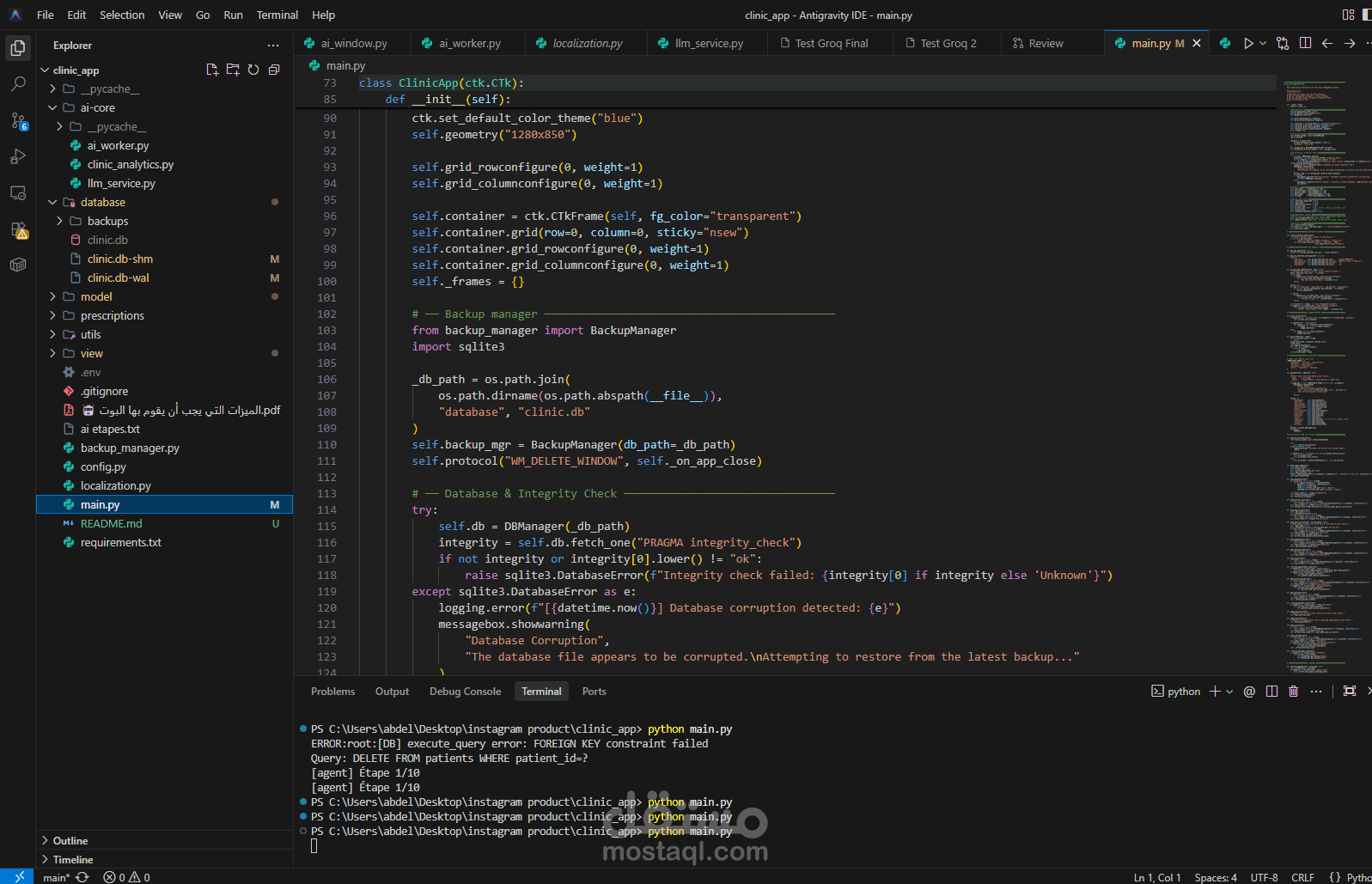Split the editor to the right
Screen dimensions: 1372x884
[1305, 43]
